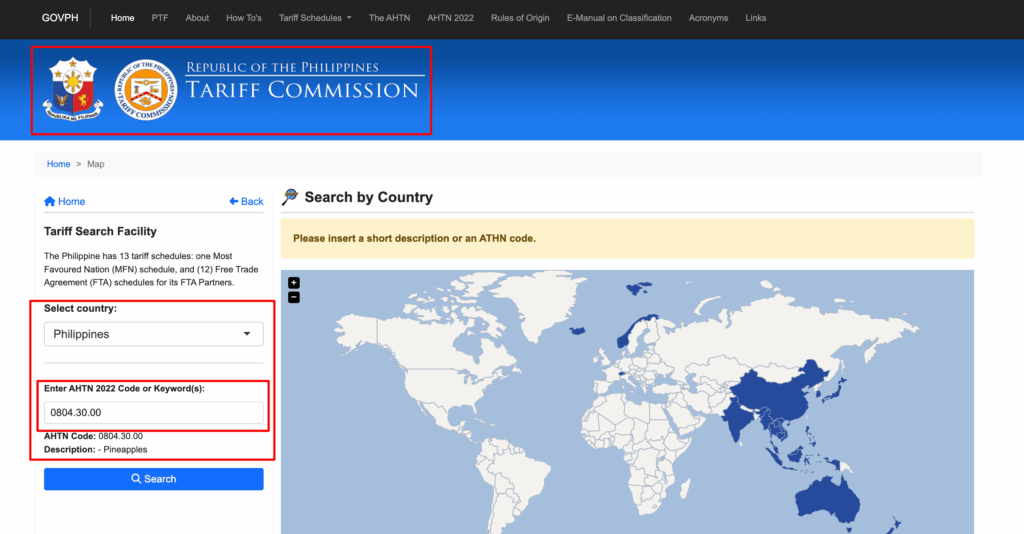The image size is (1024, 534).
Task: Open the PTF menu item
Action: (160, 18)
